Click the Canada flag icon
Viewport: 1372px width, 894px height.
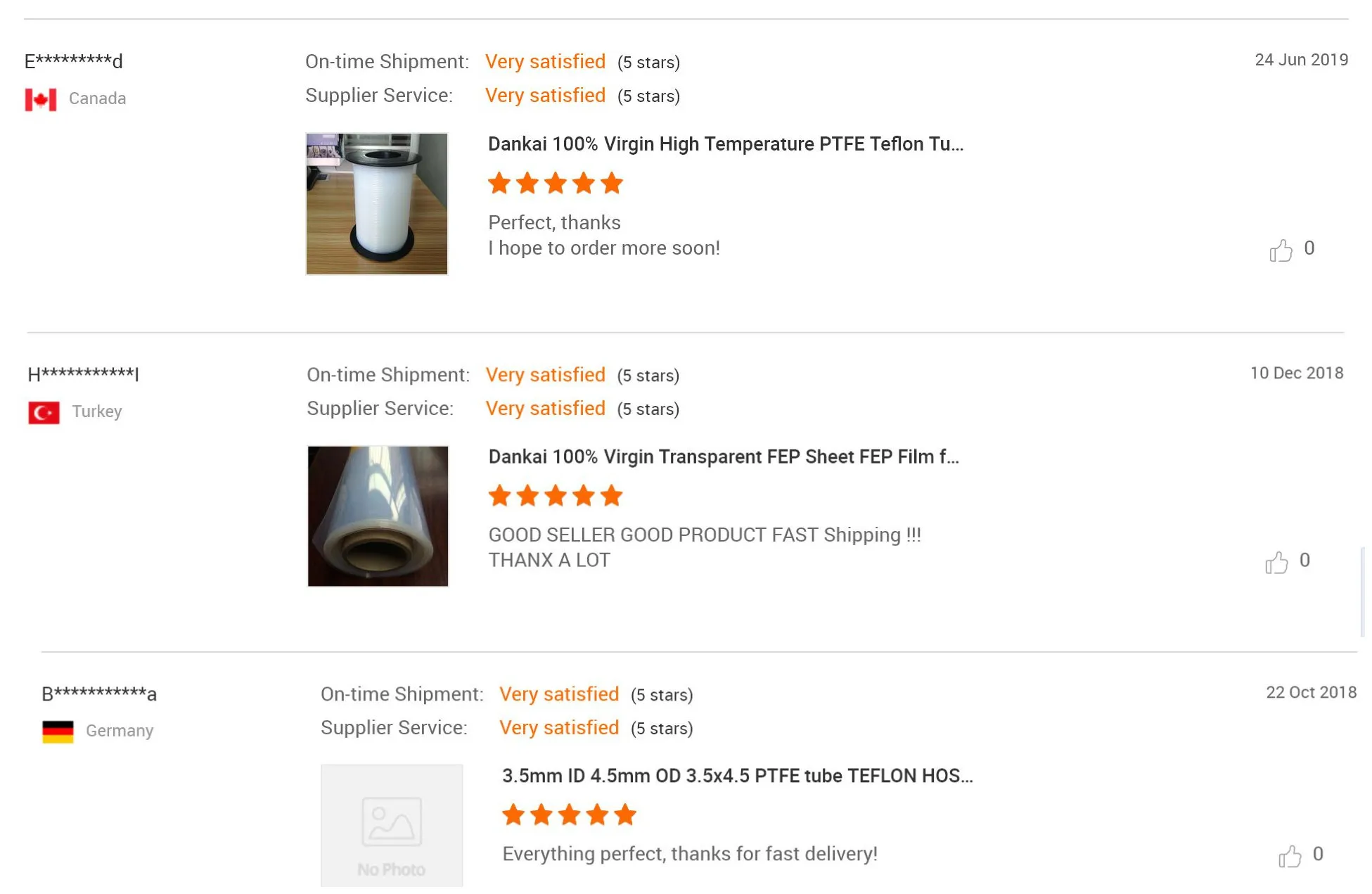tap(41, 99)
